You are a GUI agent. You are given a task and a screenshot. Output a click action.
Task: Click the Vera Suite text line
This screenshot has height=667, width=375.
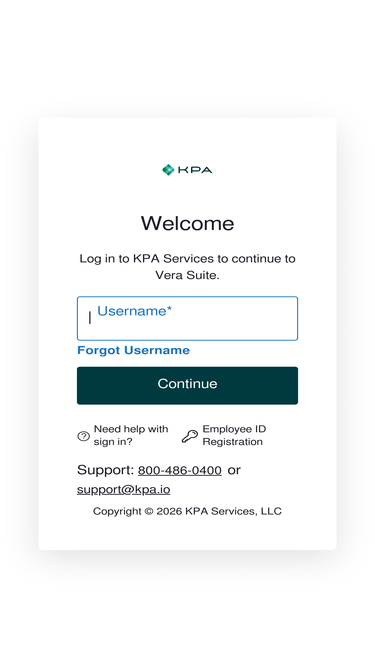pos(188,275)
